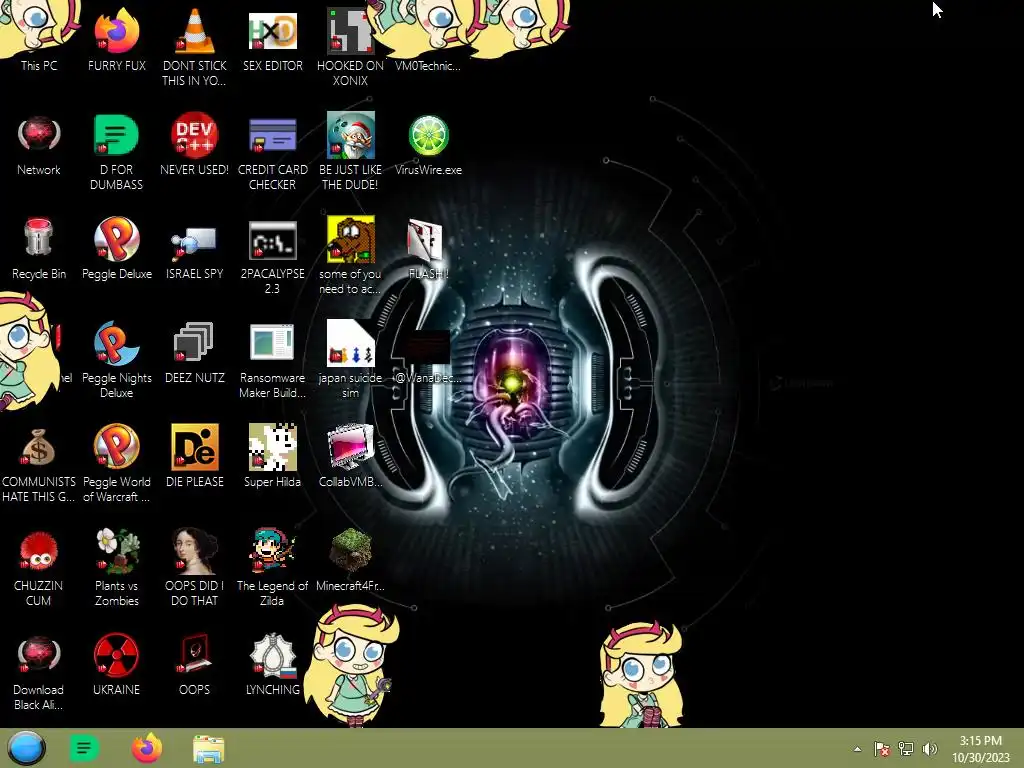Open the SEX EDITOR HxD icon
This screenshot has width=1024, height=768.
(273, 31)
